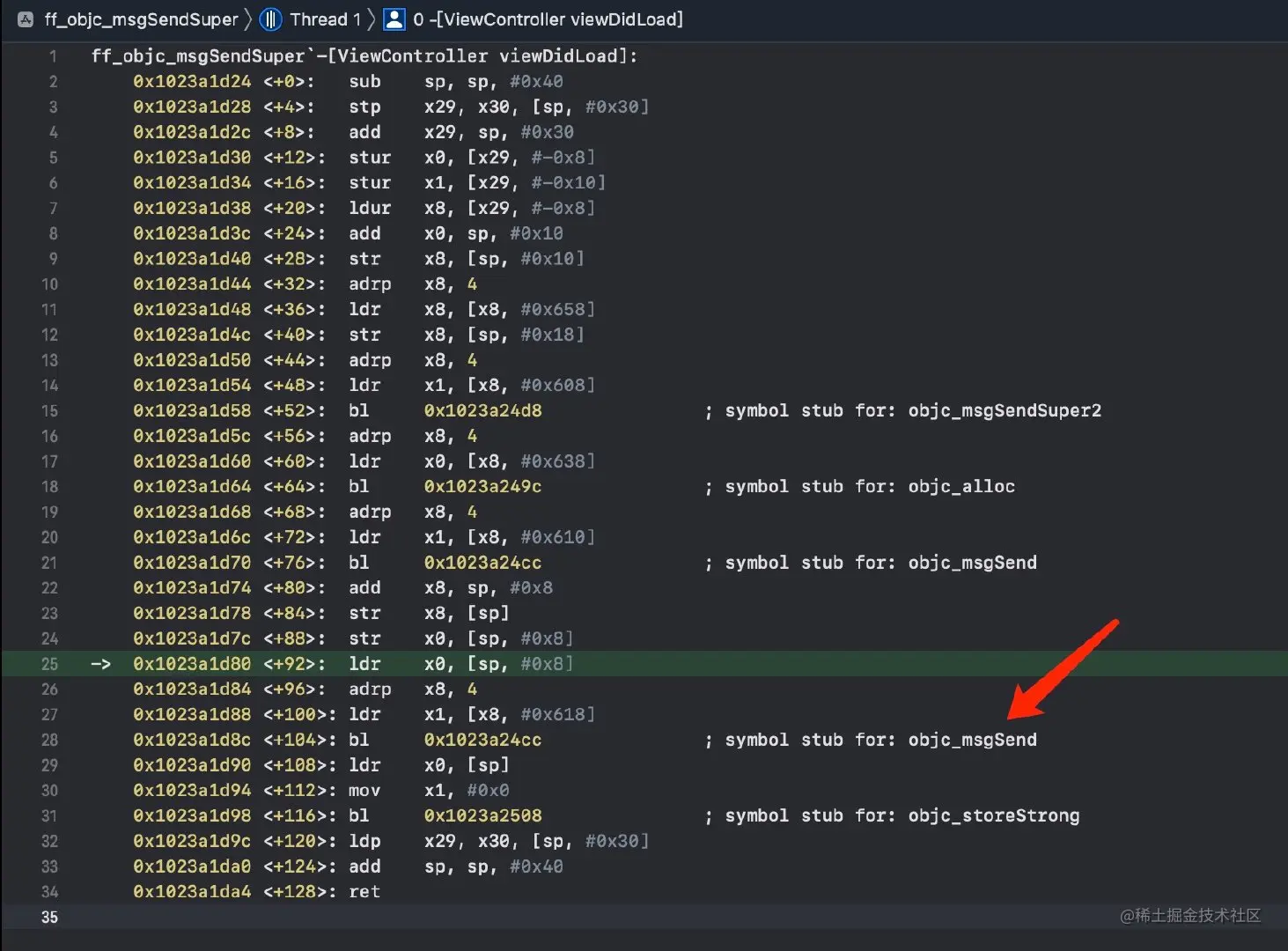Click the stack frame person icon

(x=395, y=19)
